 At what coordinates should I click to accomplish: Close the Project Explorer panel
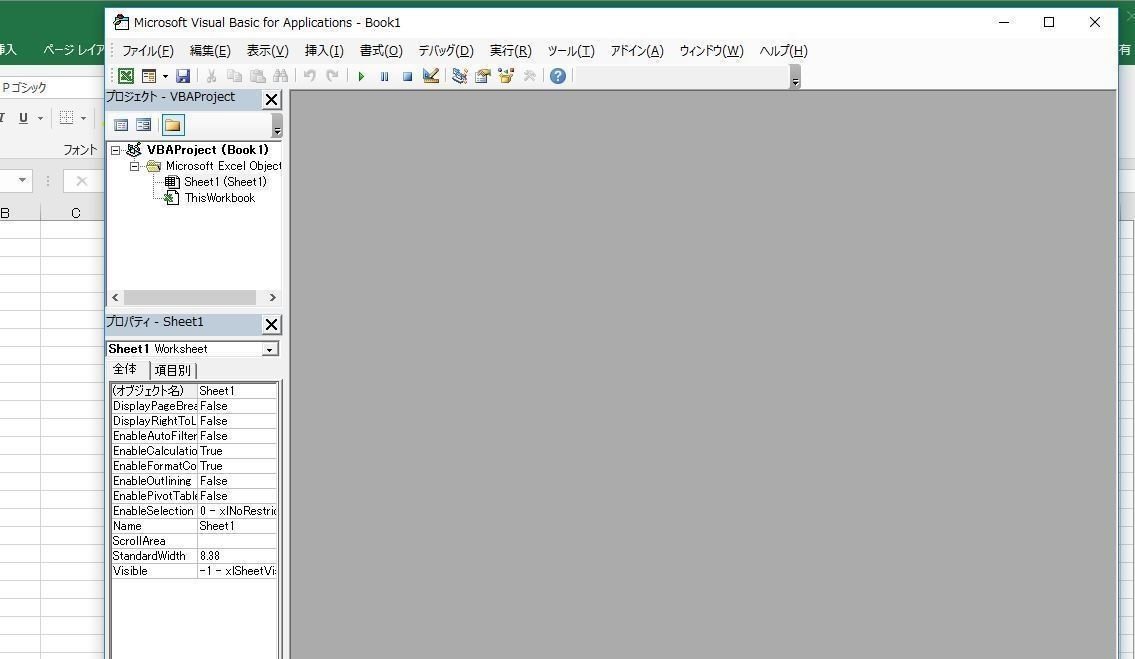click(271, 98)
